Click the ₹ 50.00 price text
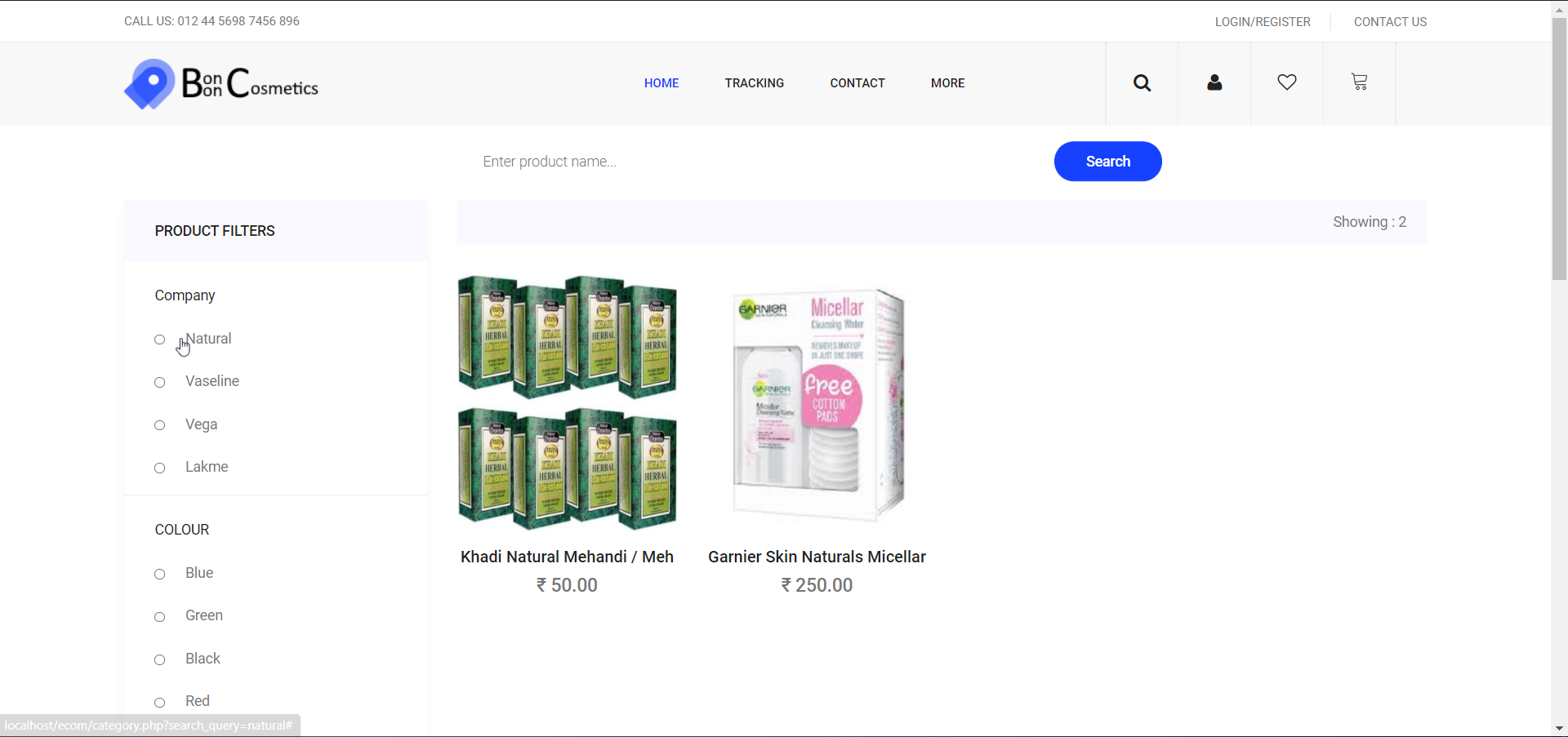This screenshot has height=737, width=1568. click(567, 585)
